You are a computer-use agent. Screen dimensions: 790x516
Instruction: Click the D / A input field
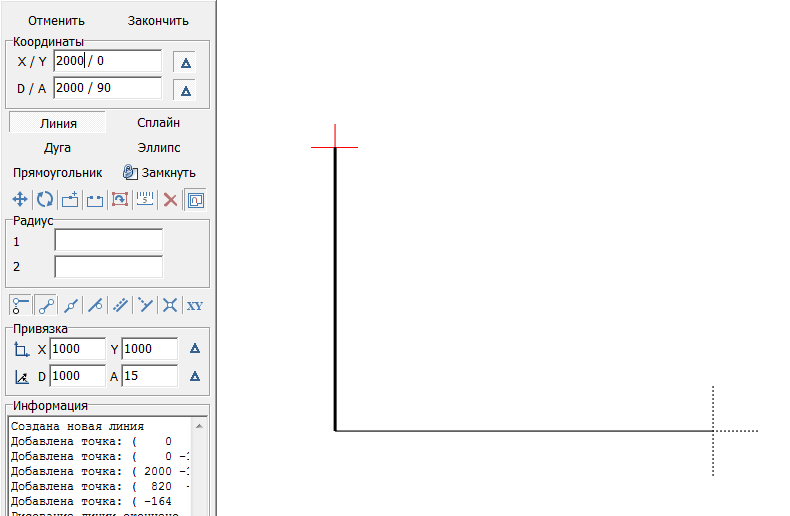[x=108, y=88]
